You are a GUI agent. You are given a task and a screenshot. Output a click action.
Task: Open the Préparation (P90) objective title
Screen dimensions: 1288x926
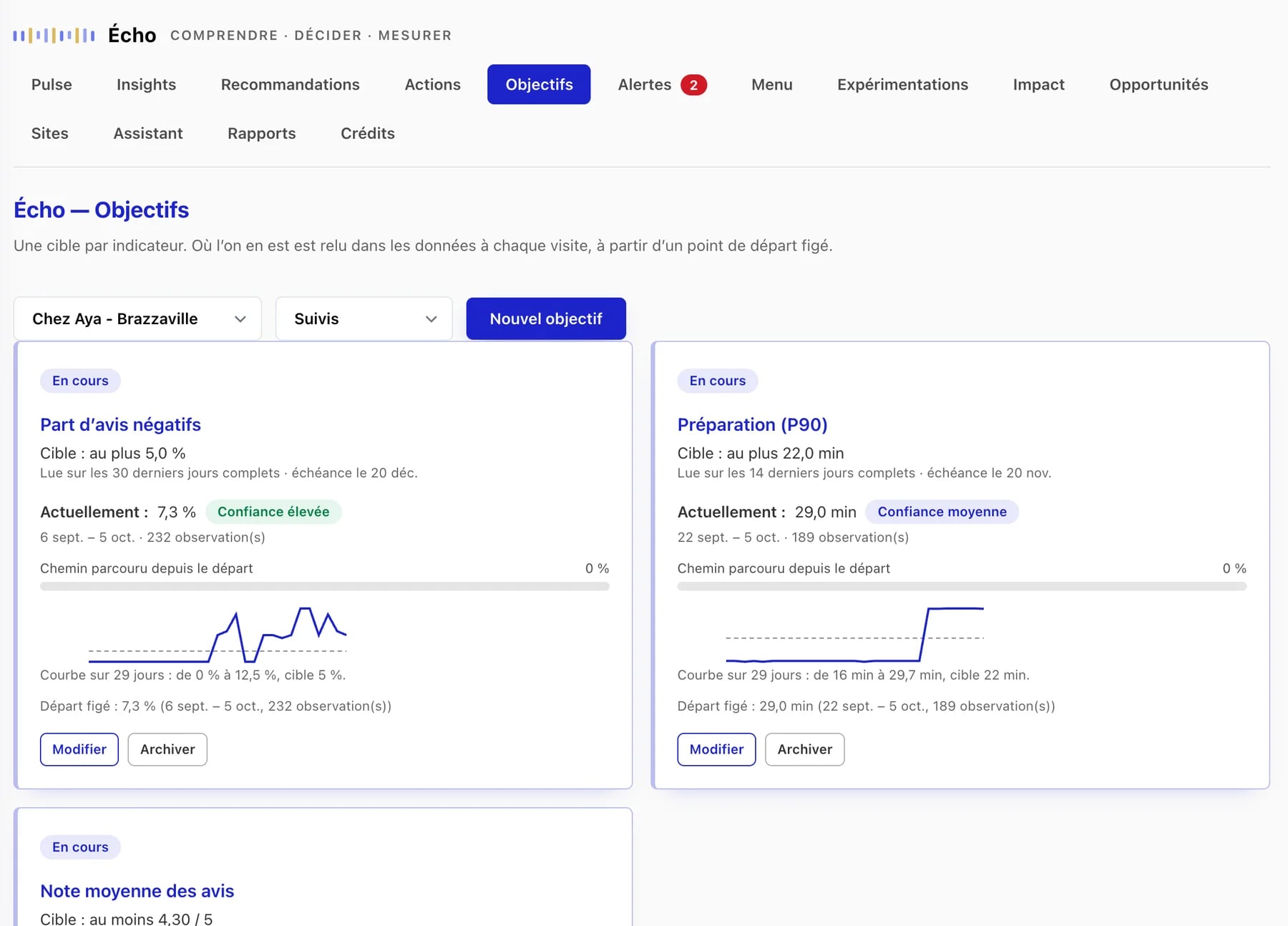[x=752, y=424]
